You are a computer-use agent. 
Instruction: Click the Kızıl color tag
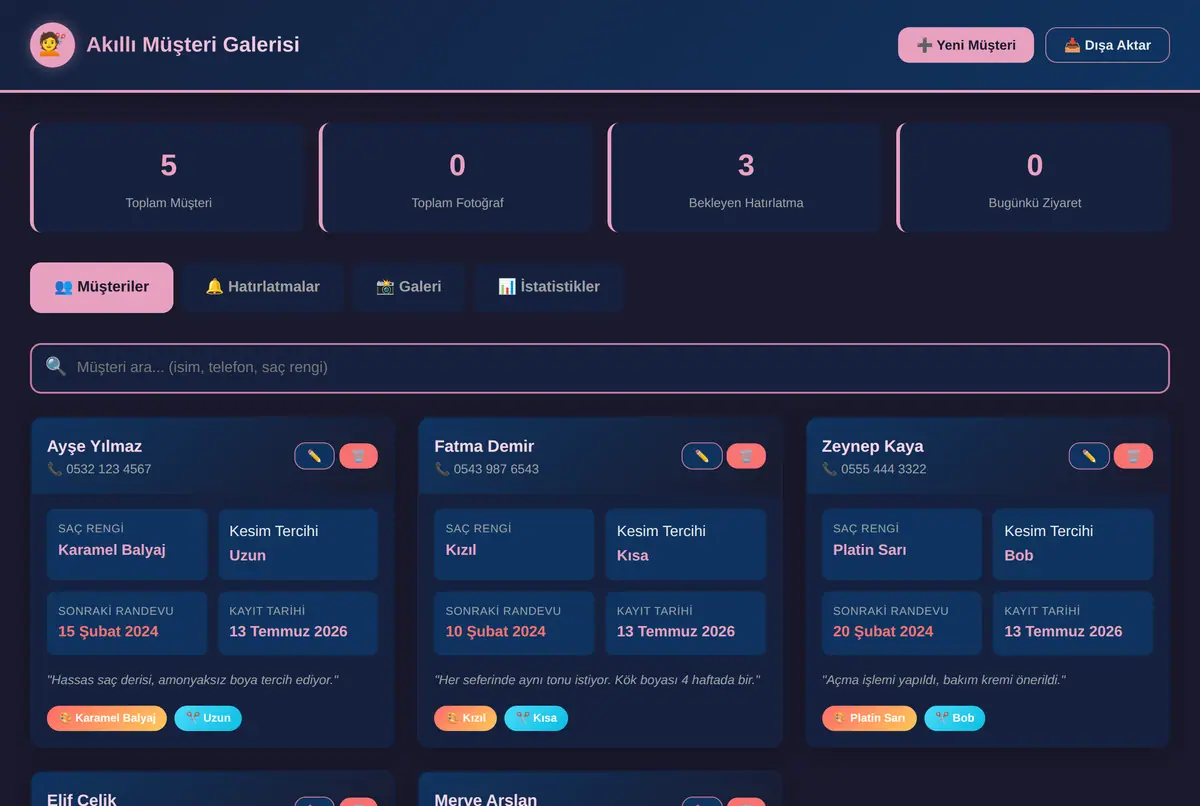point(465,718)
